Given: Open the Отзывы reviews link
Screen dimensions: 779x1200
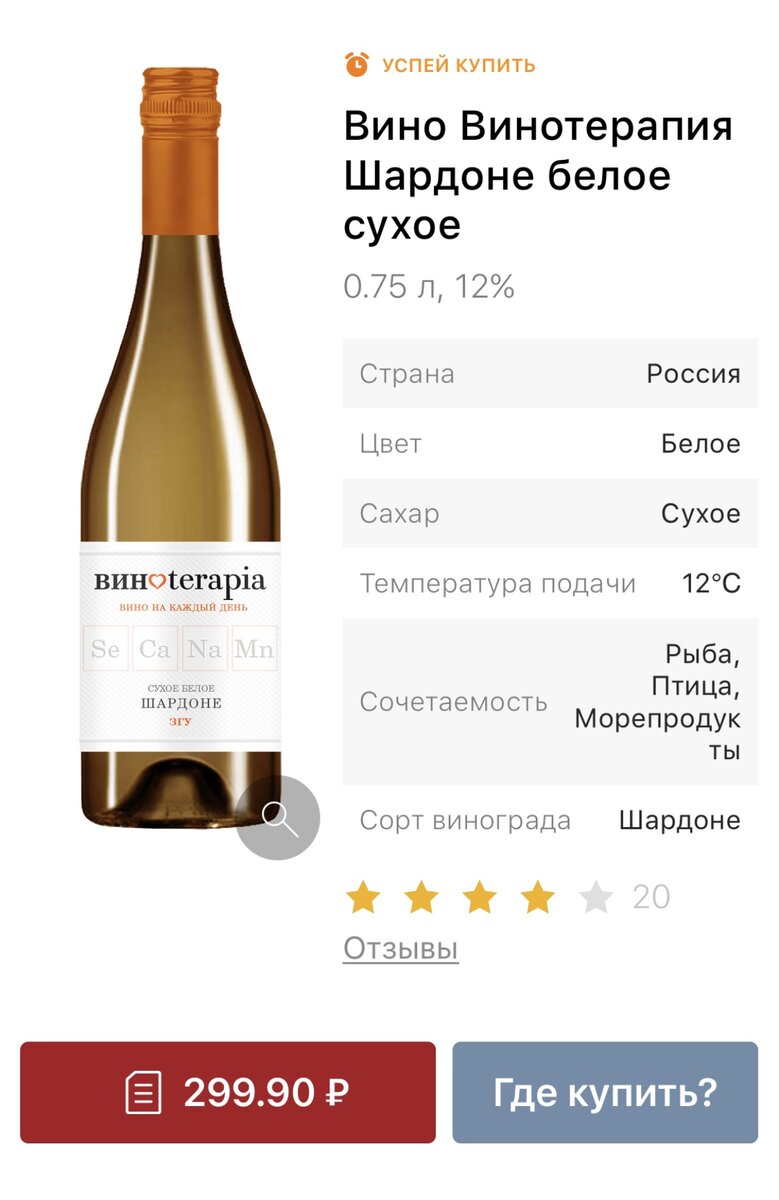Looking at the screenshot, I should click(x=401, y=947).
